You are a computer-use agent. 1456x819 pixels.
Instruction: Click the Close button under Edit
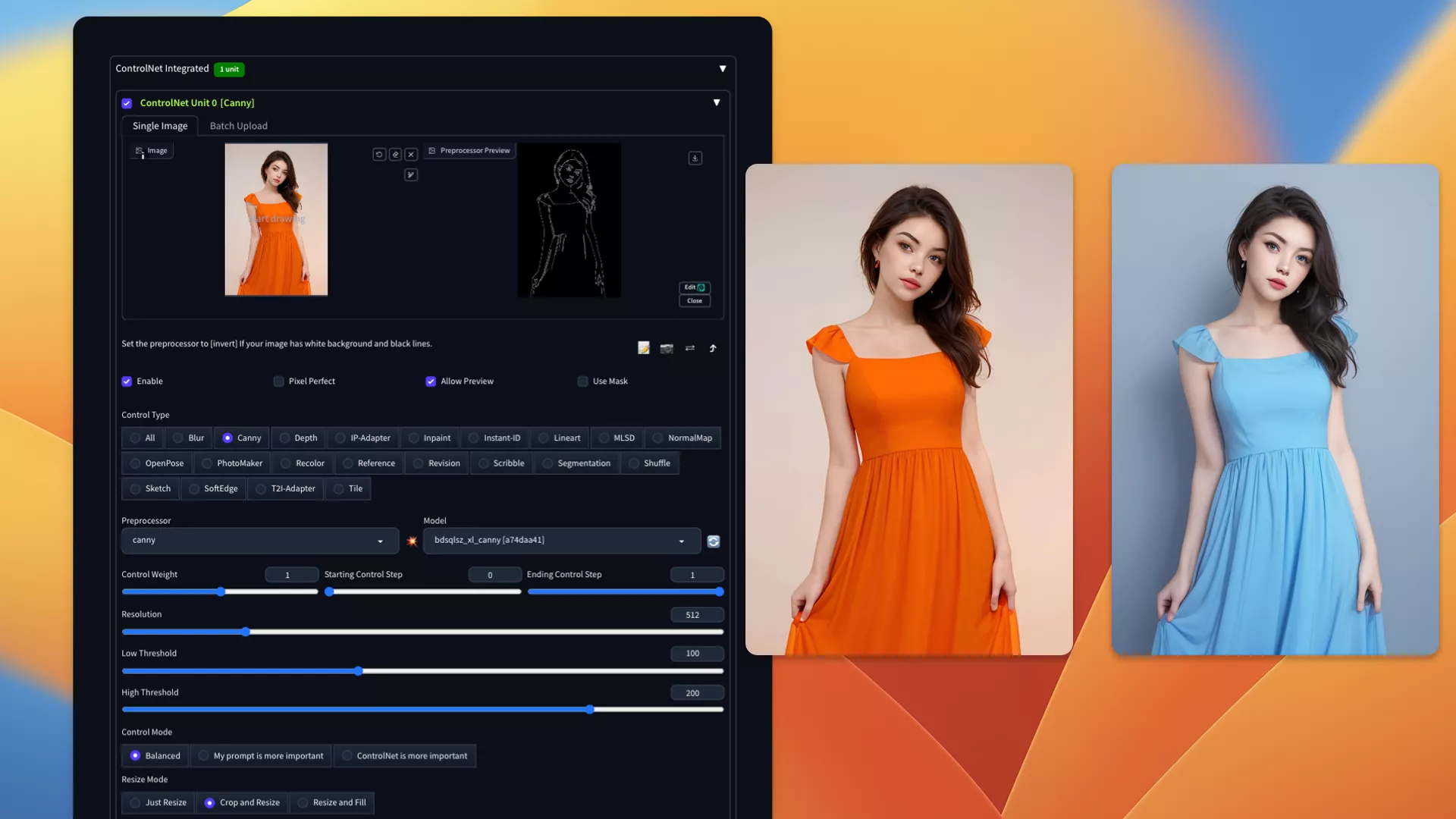coord(694,301)
